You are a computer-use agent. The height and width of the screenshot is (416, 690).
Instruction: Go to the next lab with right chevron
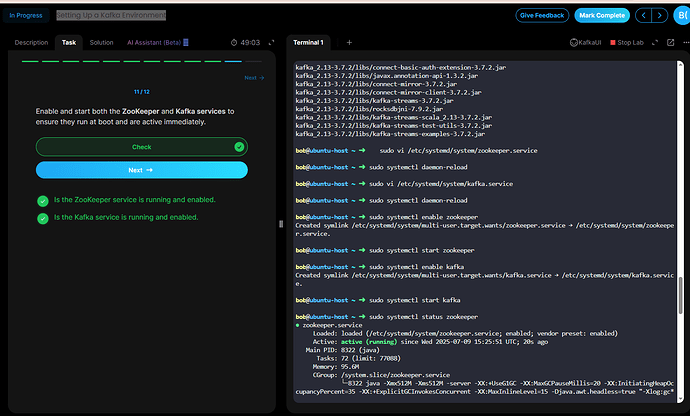click(659, 15)
